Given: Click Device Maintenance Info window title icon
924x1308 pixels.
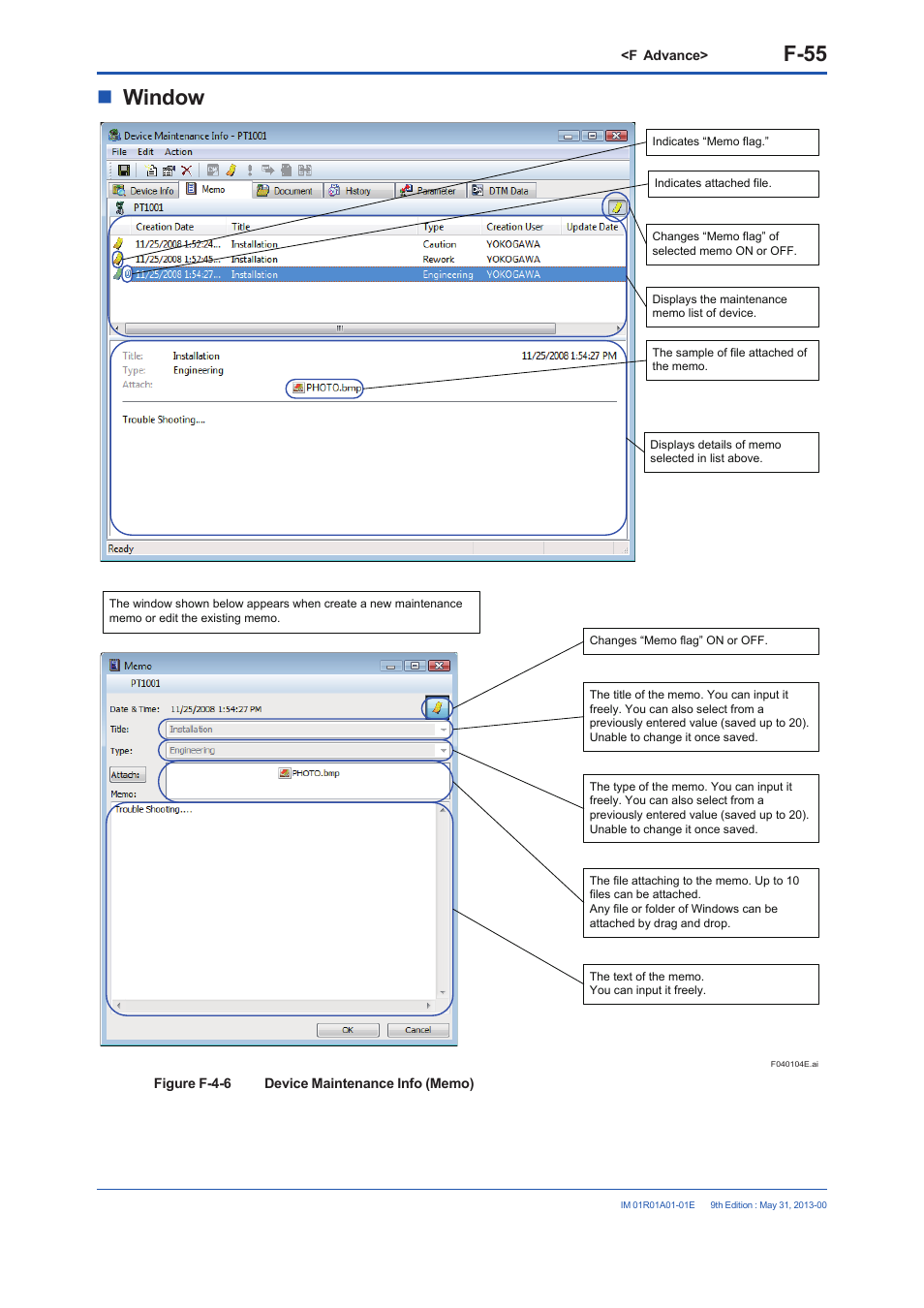Looking at the screenshot, I should pyautogui.click(x=114, y=136).
